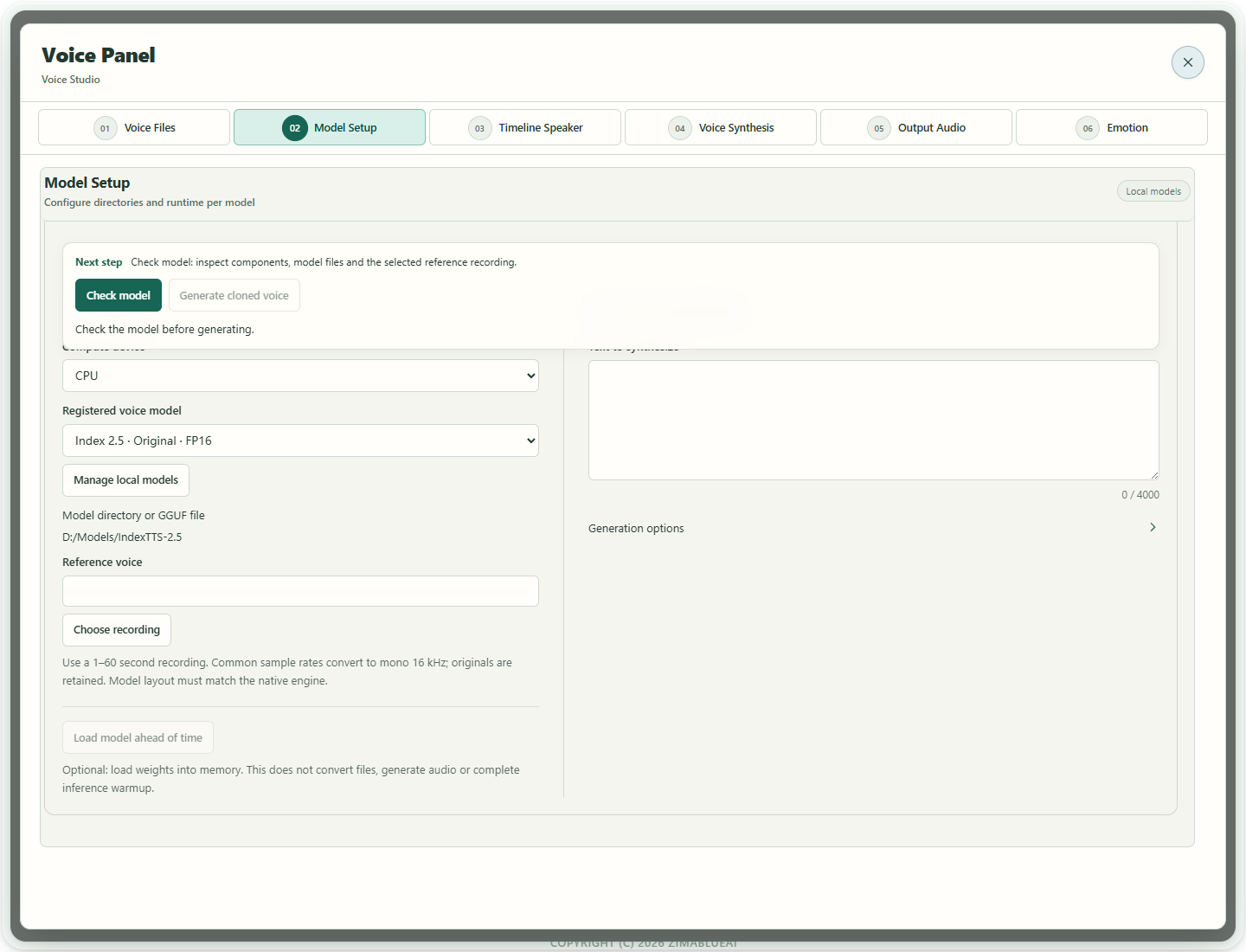Click the Check model button
1246x952 pixels.
pos(119,295)
